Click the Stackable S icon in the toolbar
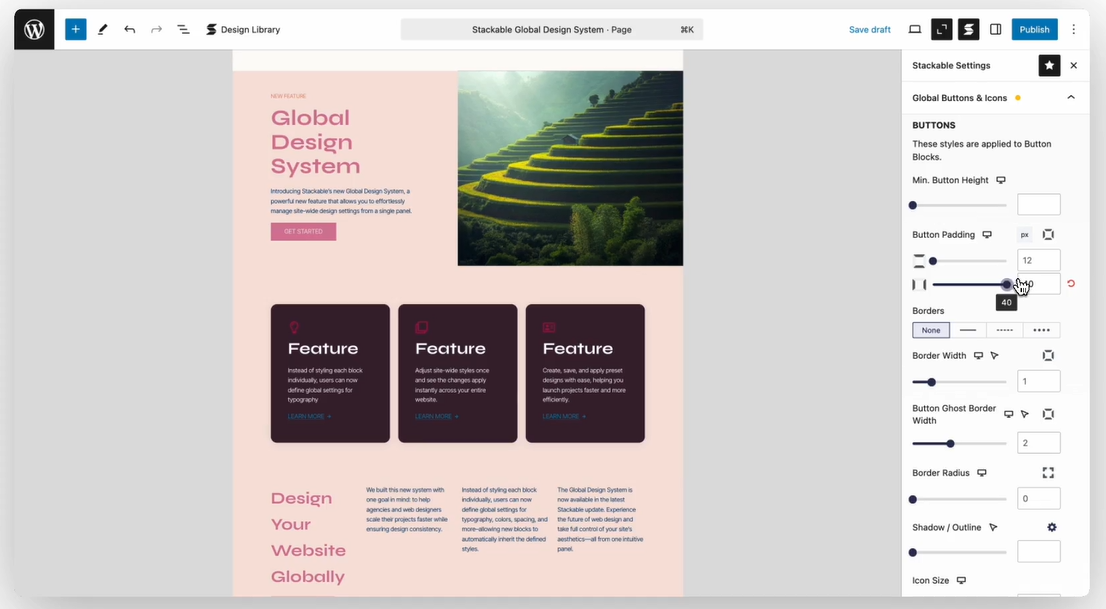 967,29
